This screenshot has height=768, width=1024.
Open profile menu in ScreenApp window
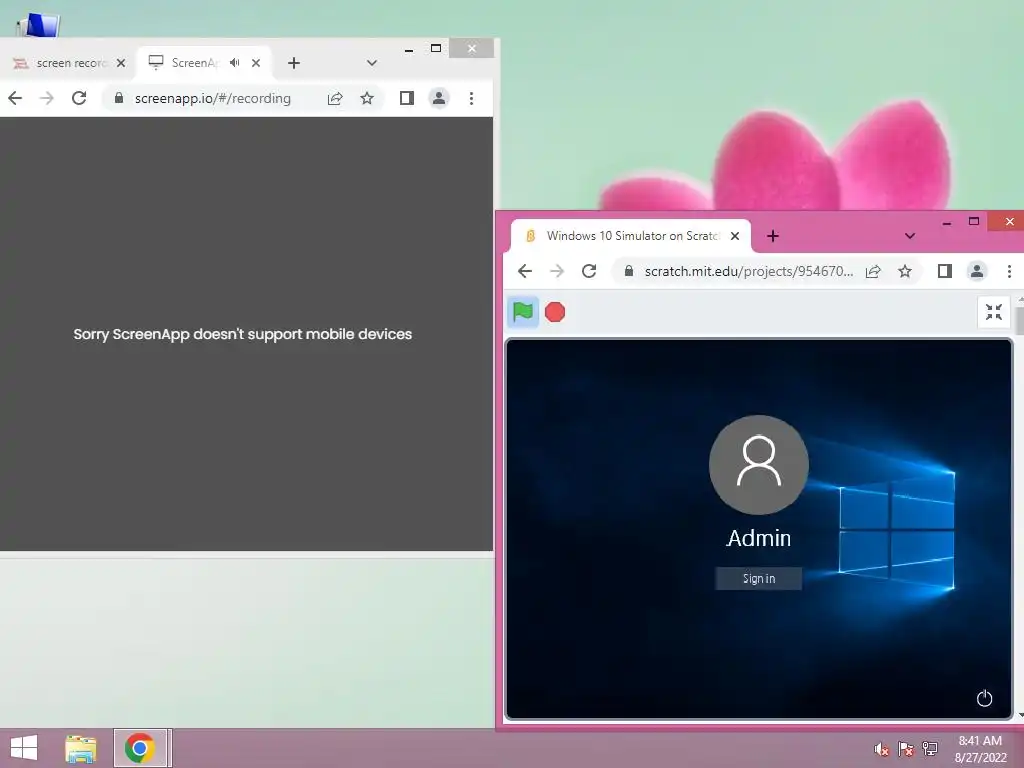pos(439,98)
